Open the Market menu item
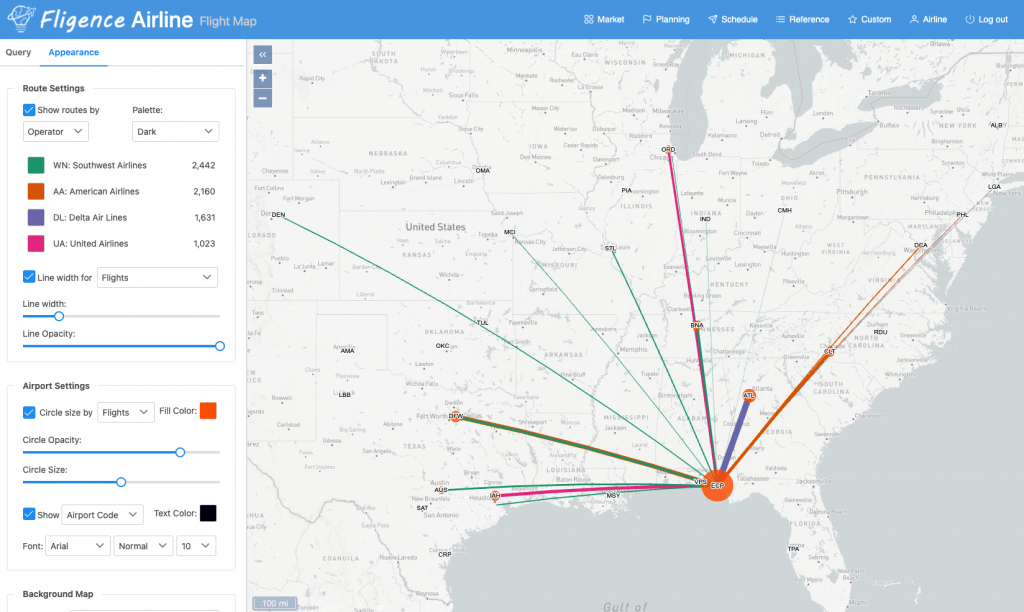Viewport: 1024px width, 612px height. click(604, 20)
